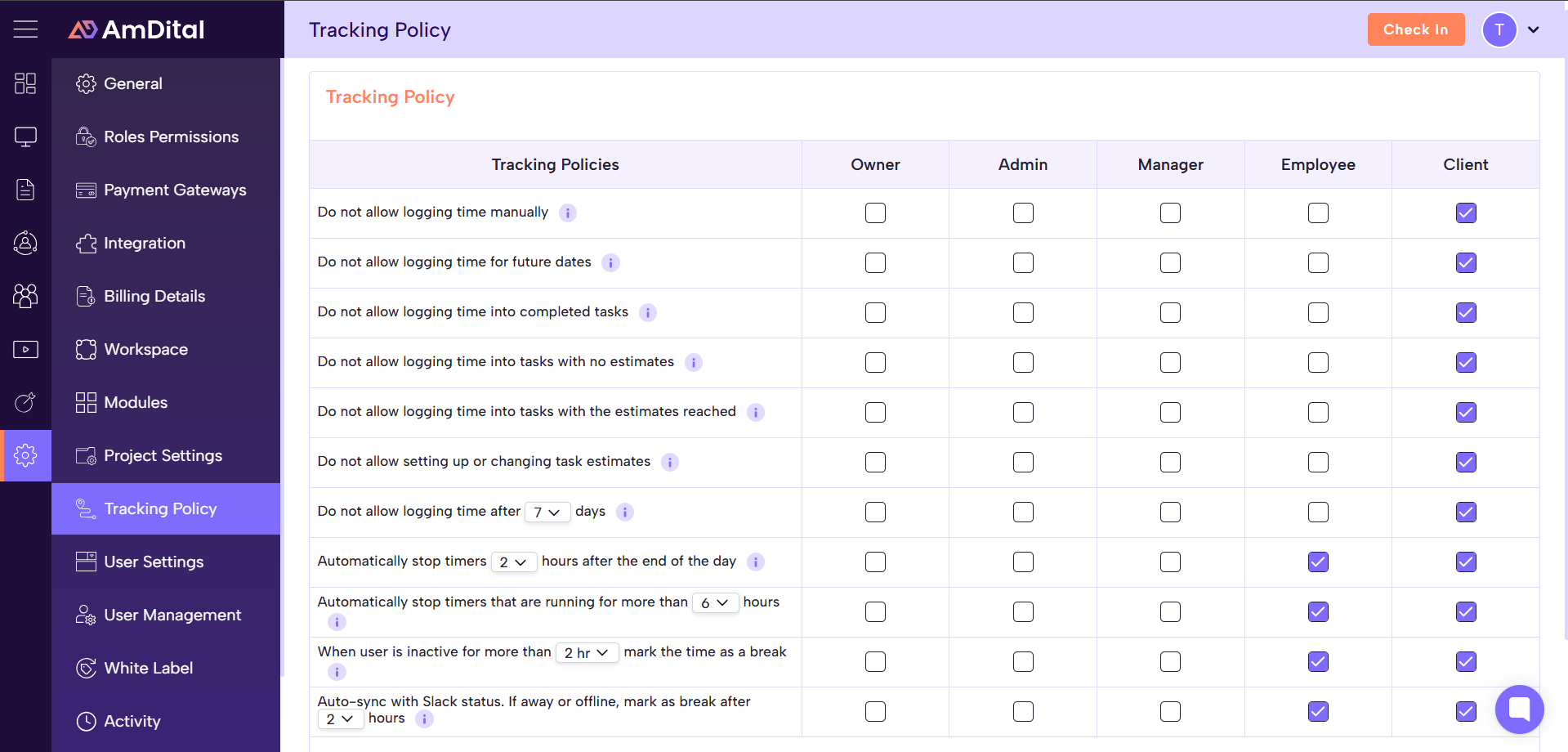Expand the account menu chevron beside avatar
Screen dimensions: 1568x752
click(x=1534, y=29)
